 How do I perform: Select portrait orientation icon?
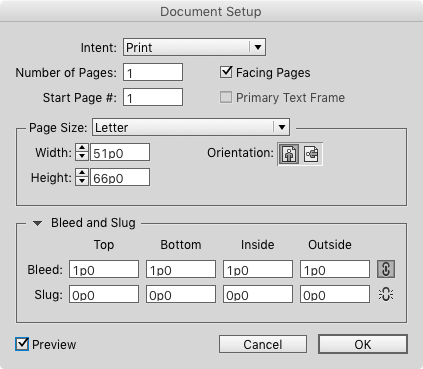[289, 154]
